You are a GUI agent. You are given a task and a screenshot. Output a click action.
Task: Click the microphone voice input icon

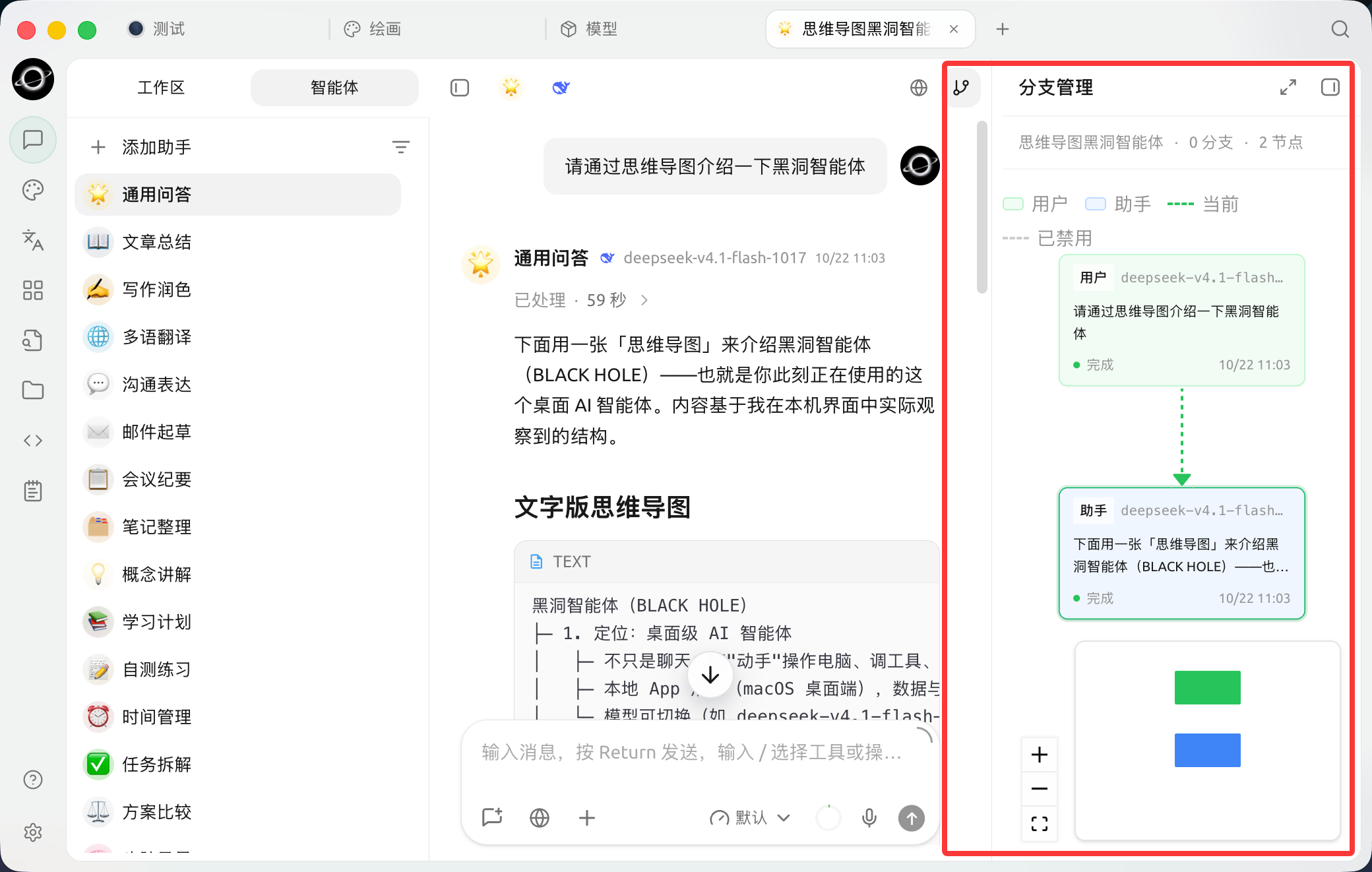[x=869, y=818]
